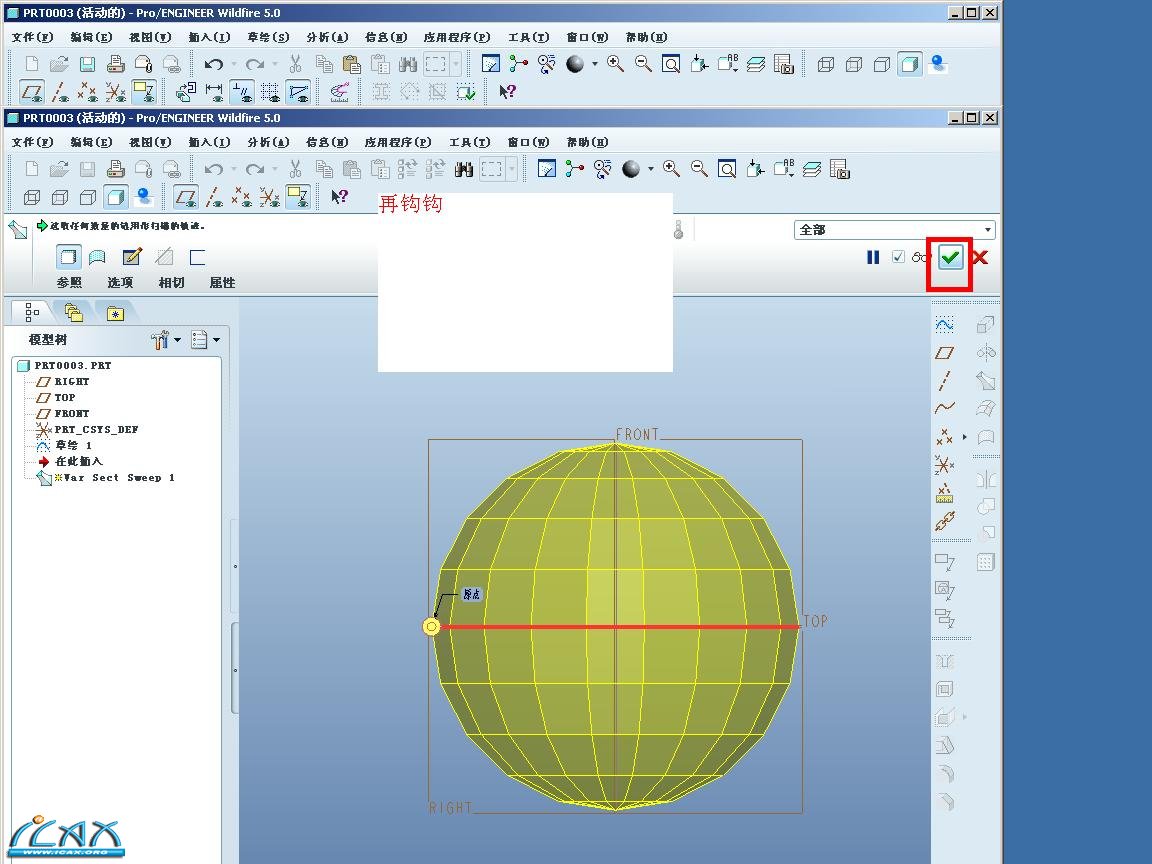
Task: Click the datum plane tool in right toolbar
Action: pyautogui.click(x=944, y=353)
